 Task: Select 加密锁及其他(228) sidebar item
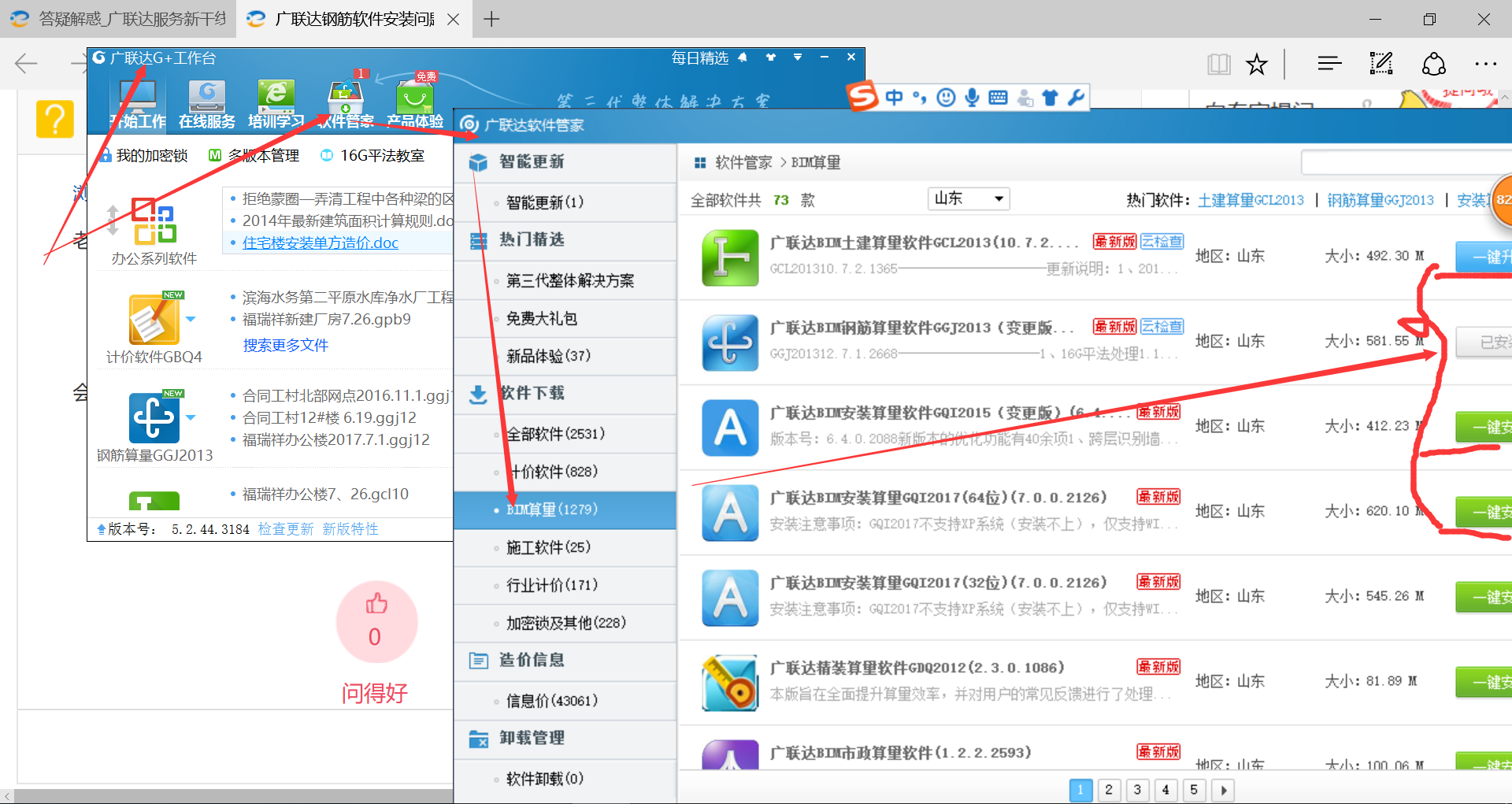565,624
